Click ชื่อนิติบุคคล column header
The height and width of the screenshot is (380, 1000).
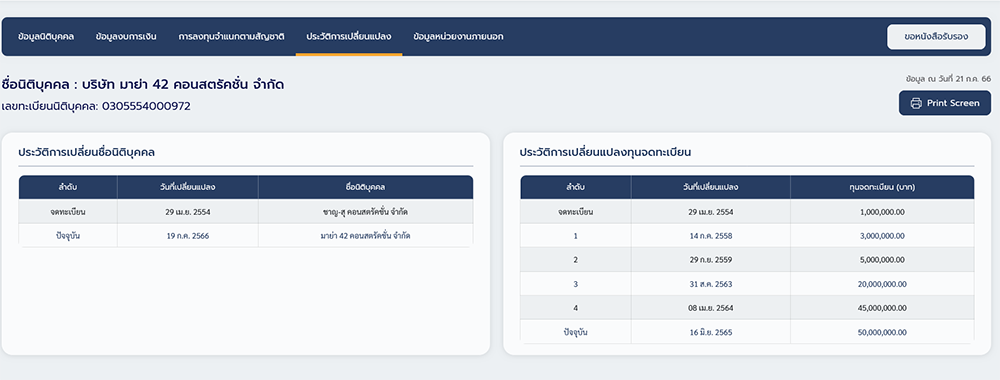(365, 187)
